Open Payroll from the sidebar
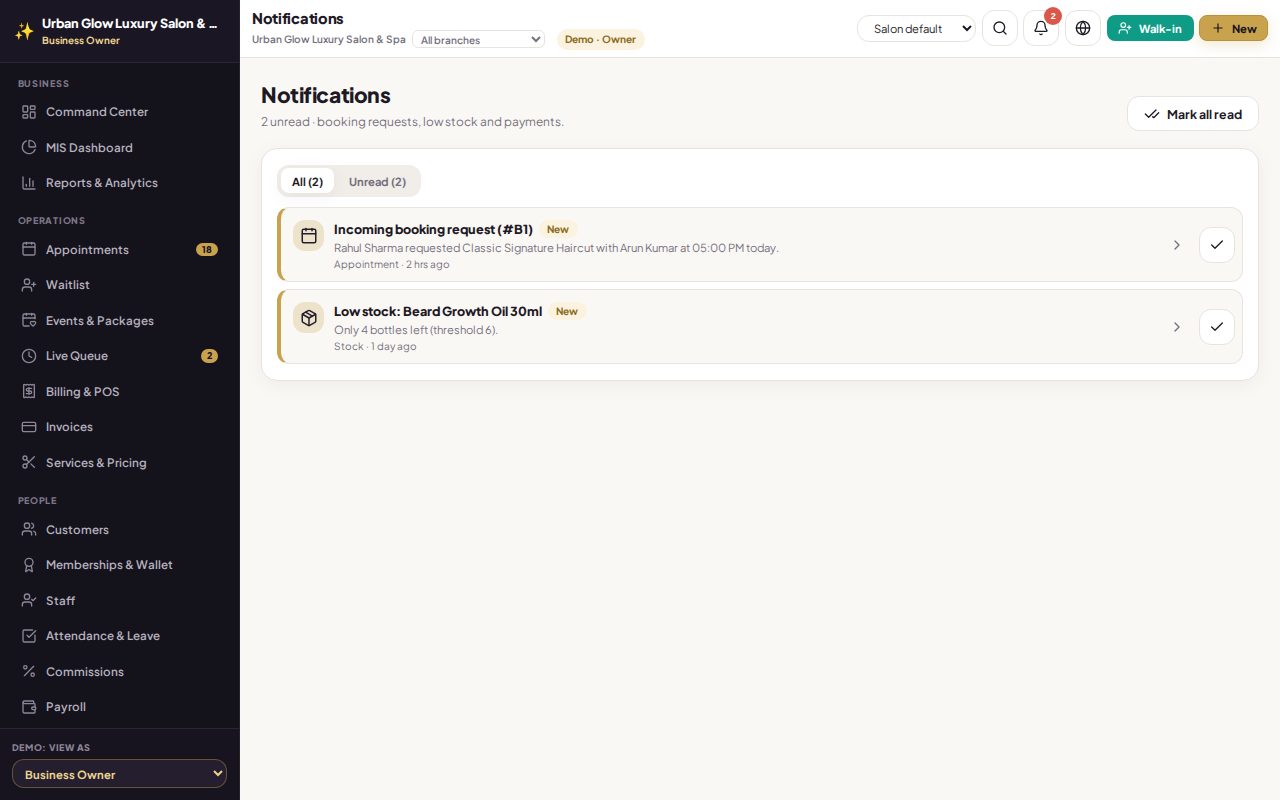Screen dimensions: 1280x800 (120, 707)
